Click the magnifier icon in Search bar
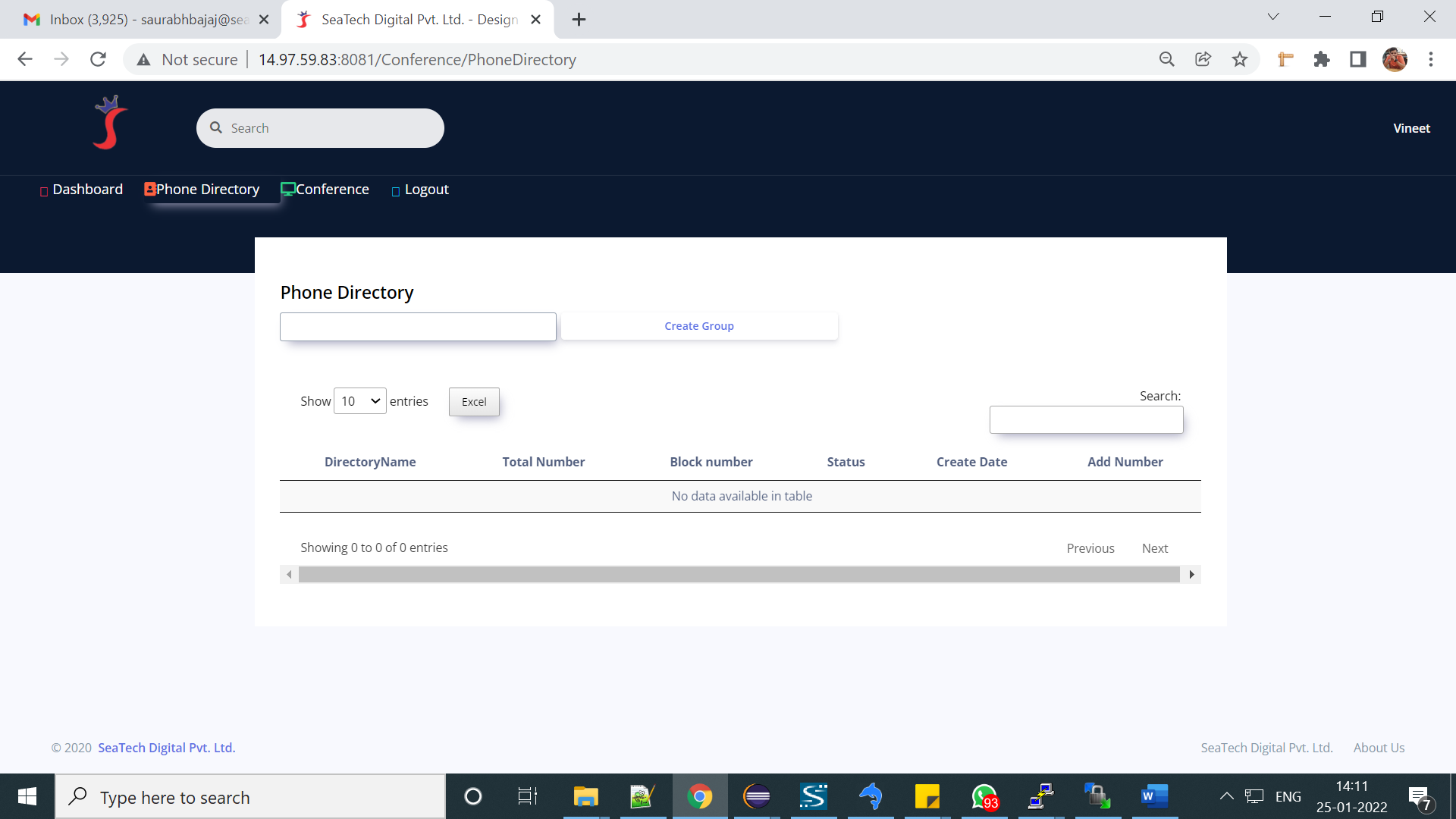 click(x=216, y=128)
